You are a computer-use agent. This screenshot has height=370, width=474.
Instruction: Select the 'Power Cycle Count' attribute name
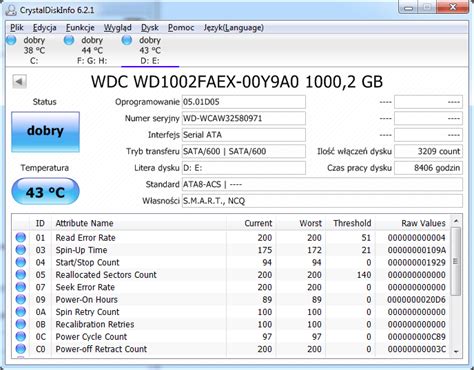[91, 336]
